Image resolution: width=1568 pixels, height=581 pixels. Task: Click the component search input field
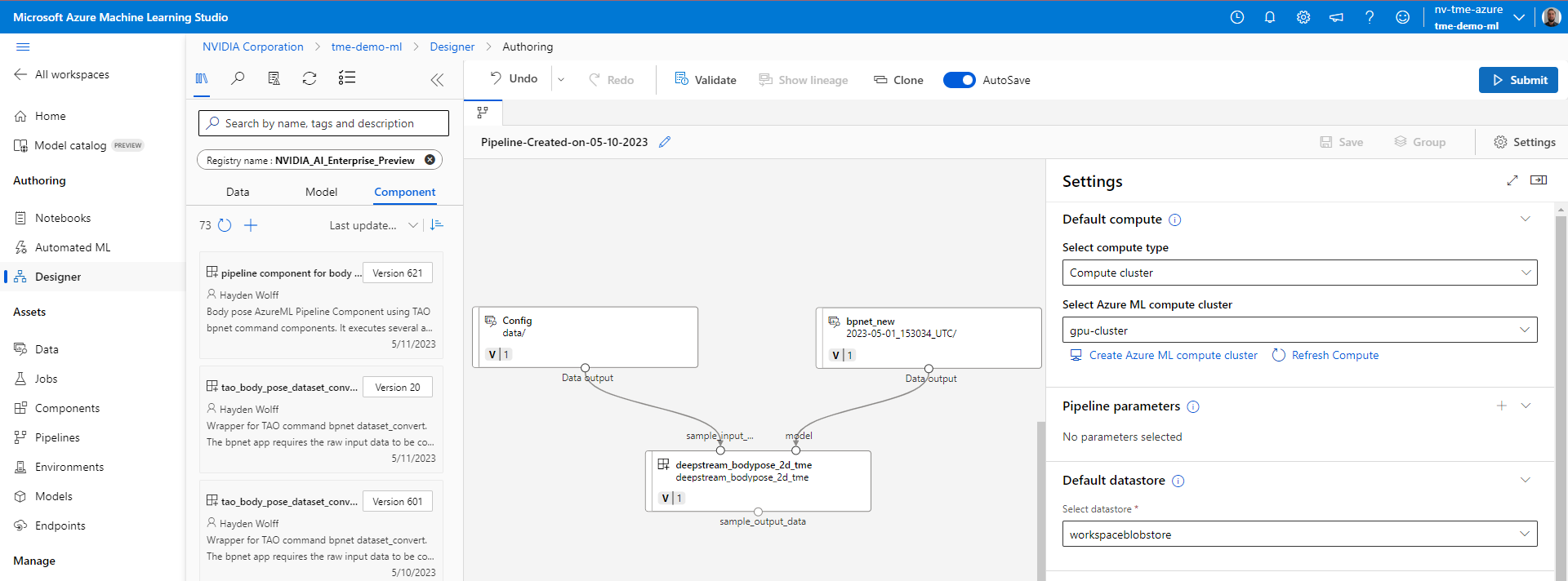pyautogui.click(x=323, y=123)
